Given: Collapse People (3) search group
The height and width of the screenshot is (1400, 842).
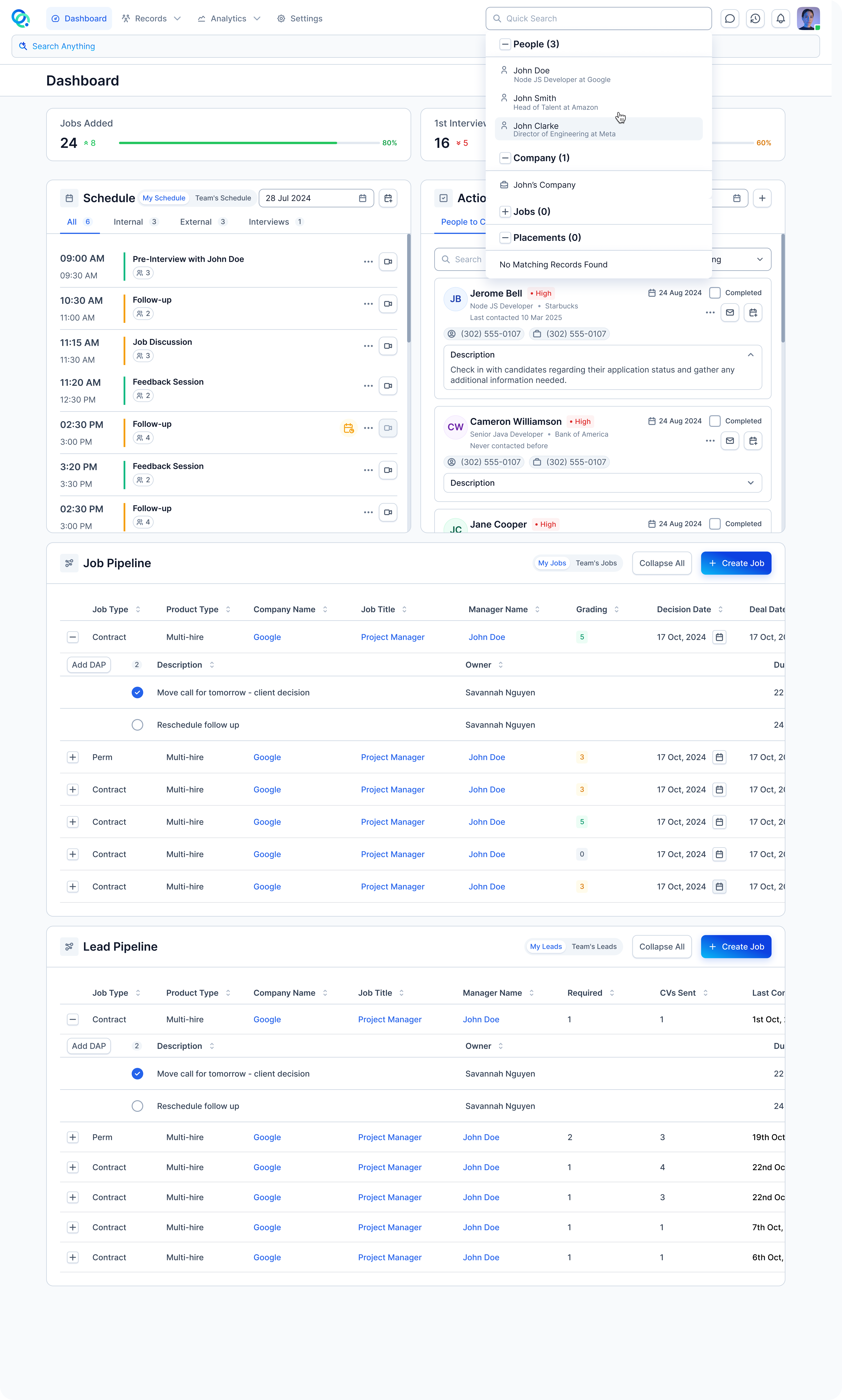Looking at the screenshot, I should [505, 44].
